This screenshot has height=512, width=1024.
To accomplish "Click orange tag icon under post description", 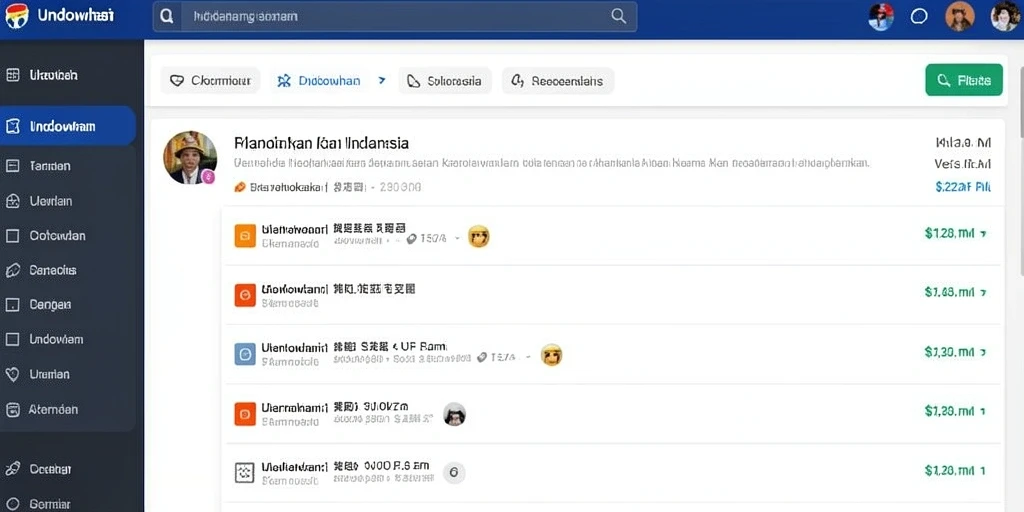I will [x=240, y=187].
